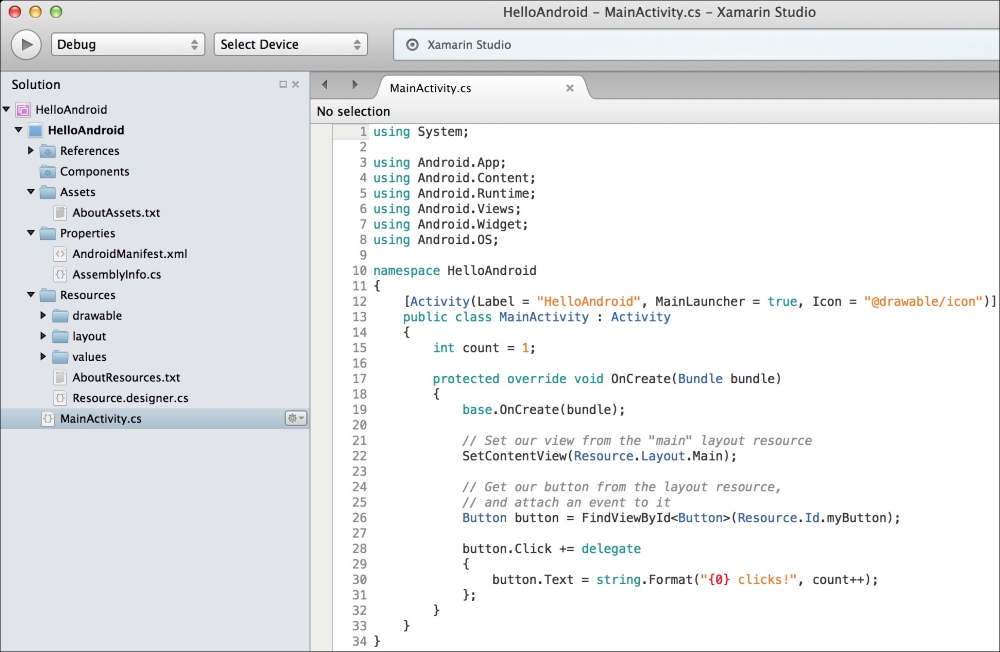
Task: Close the MainActivity.cs tab
Action: coord(570,88)
